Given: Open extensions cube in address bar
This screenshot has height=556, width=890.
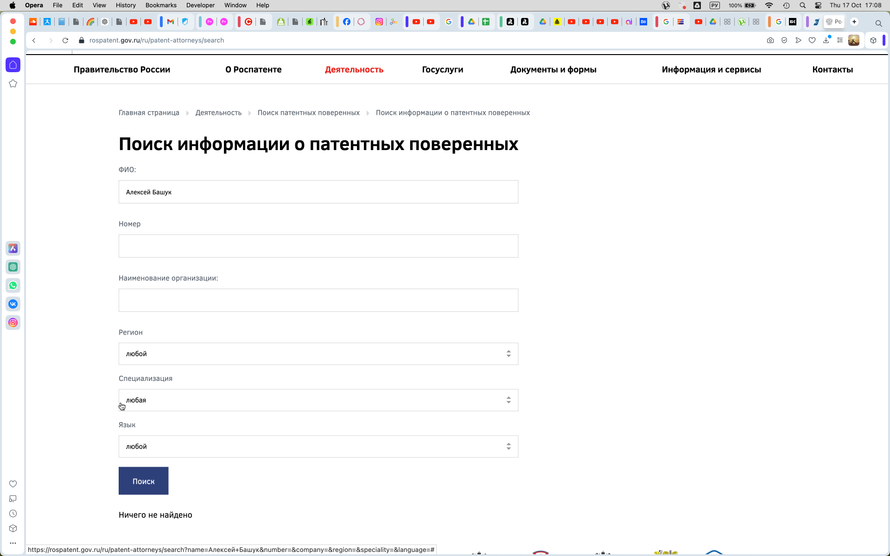Looking at the screenshot, I should pos(874,40).
